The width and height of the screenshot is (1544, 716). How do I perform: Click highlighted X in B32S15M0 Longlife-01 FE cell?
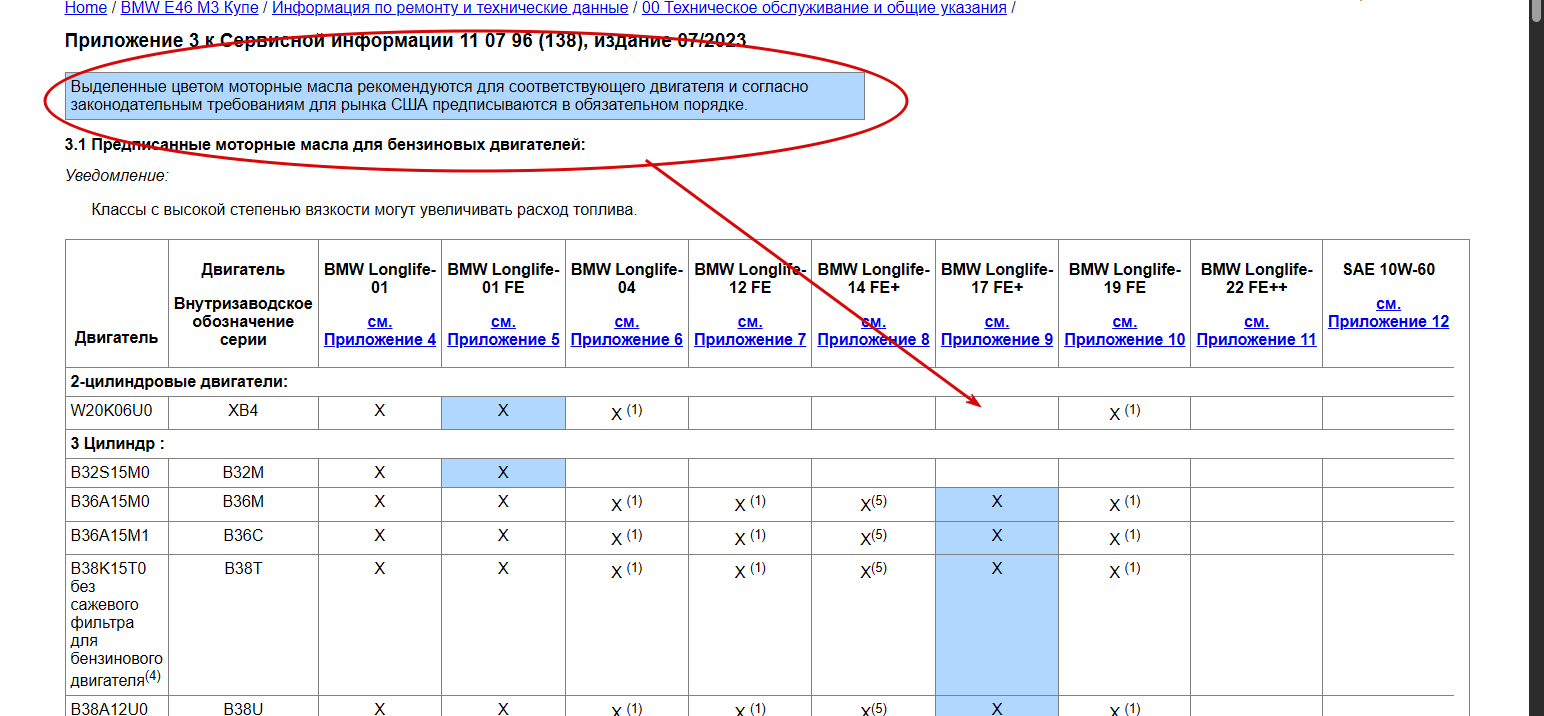coord(503,472)
